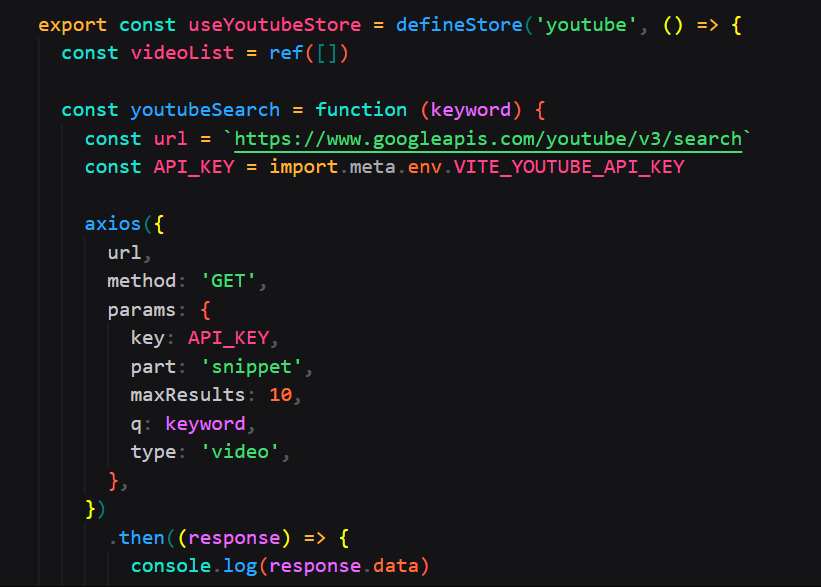Image resolution: width=821 pixels, height=587 pixels.
Task: Click the type property name
Action: click(x=153, y=452)
